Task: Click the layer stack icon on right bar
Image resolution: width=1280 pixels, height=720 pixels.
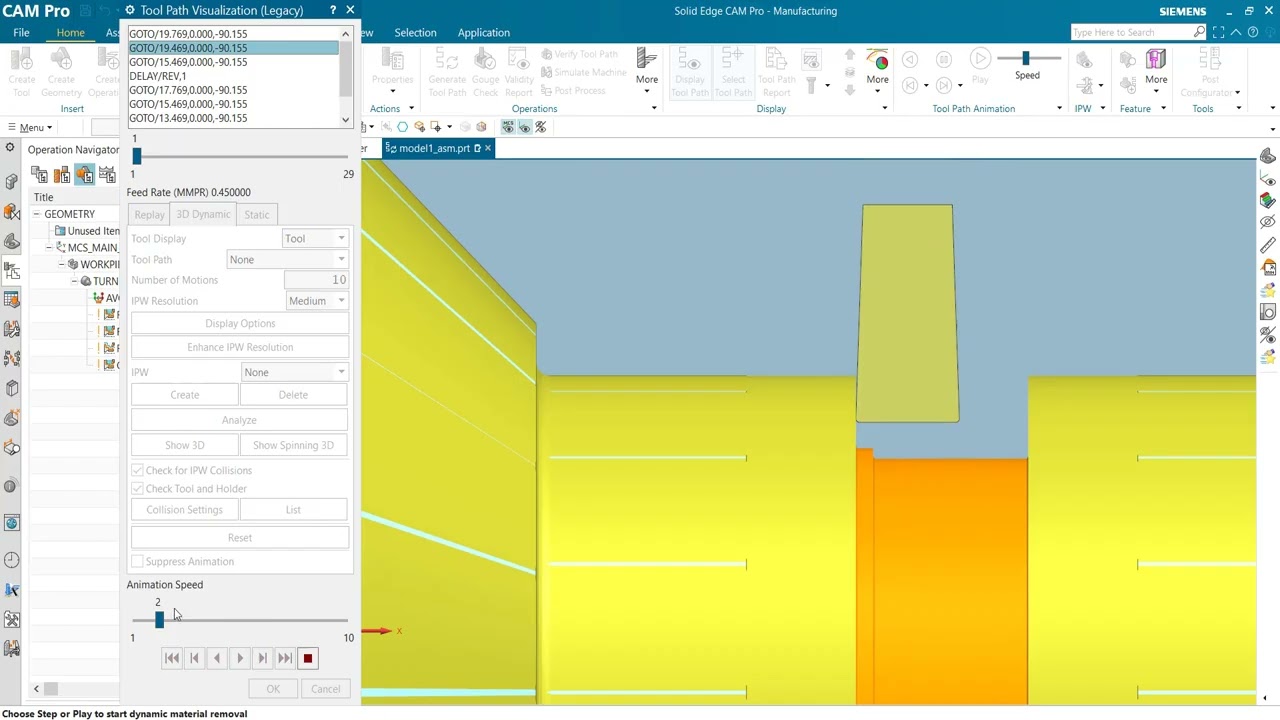Action: (1267, 201)
